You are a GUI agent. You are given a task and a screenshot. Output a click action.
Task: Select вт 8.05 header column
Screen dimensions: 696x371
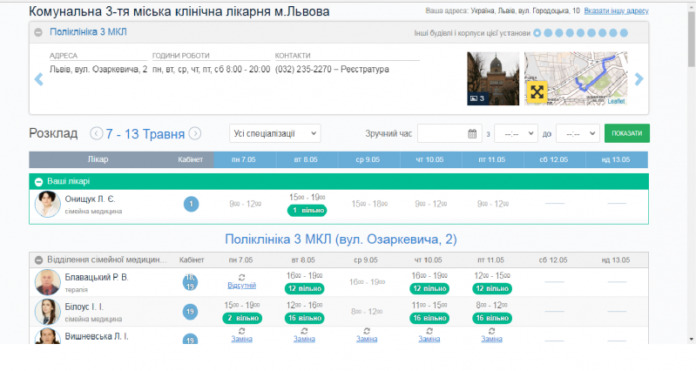[x=307, y=160]
